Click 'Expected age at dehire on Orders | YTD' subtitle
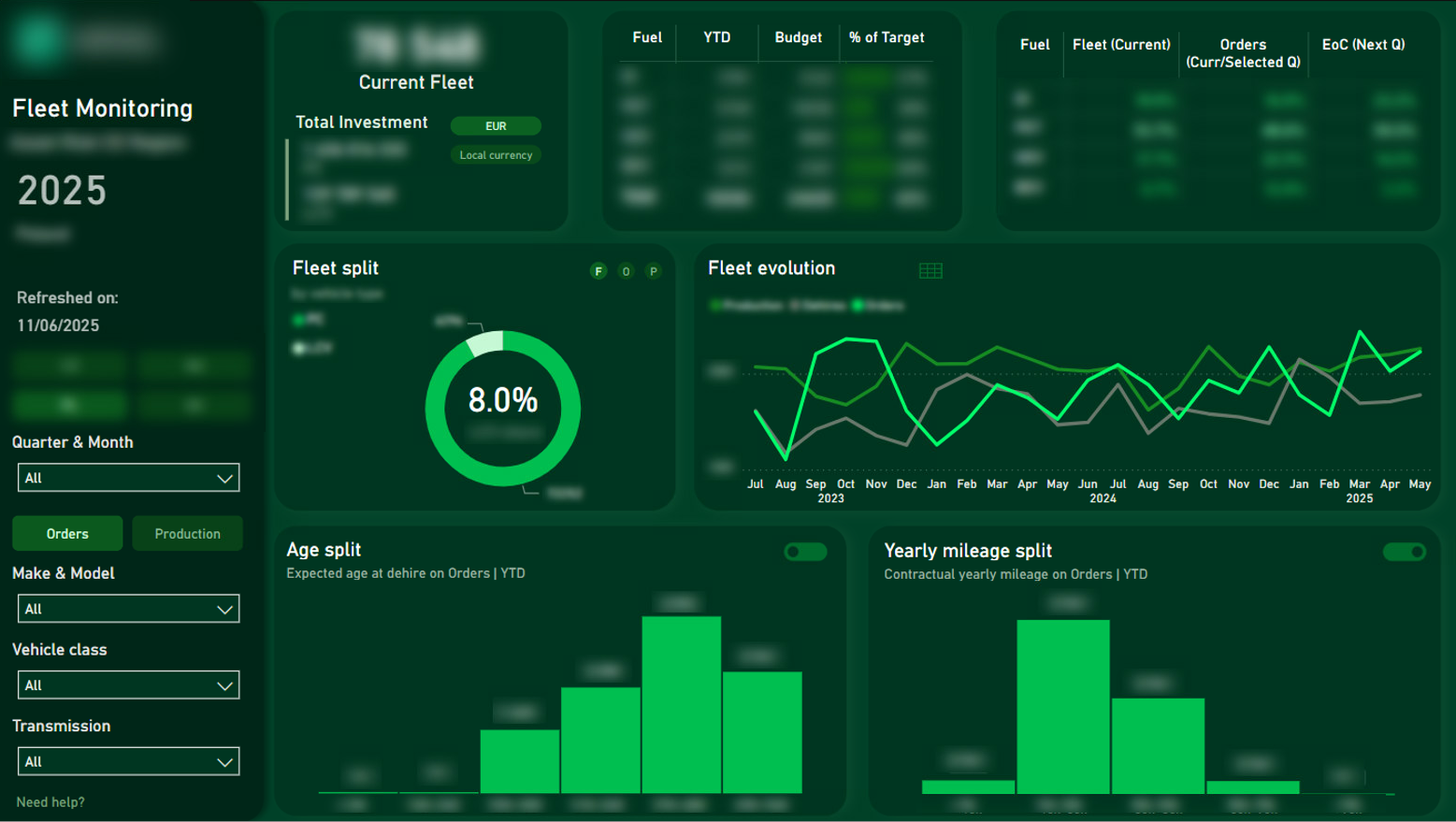This screenshot has height=822, width=1456. pyautogui.click(x=406, y=573)
